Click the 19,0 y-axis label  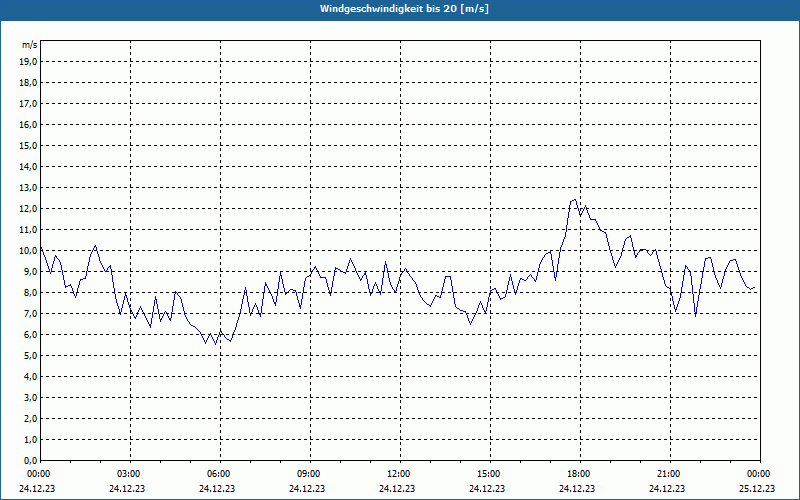(28, 62)
